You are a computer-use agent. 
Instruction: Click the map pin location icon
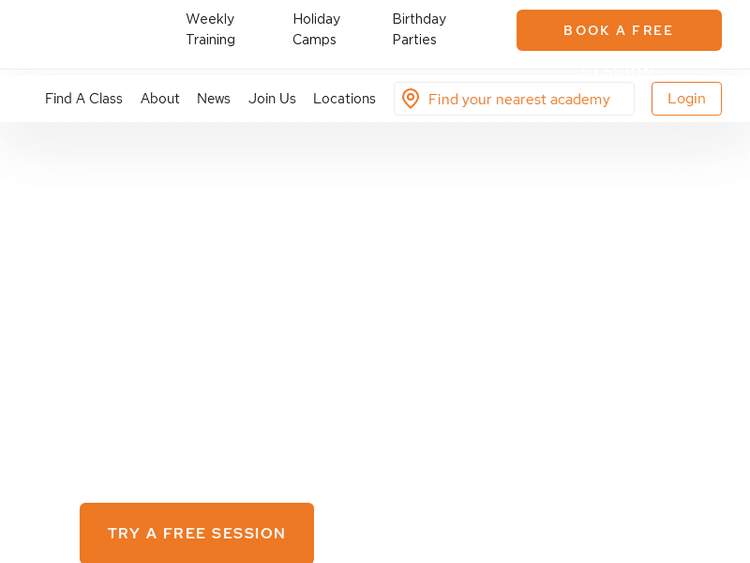pos(410,99)
